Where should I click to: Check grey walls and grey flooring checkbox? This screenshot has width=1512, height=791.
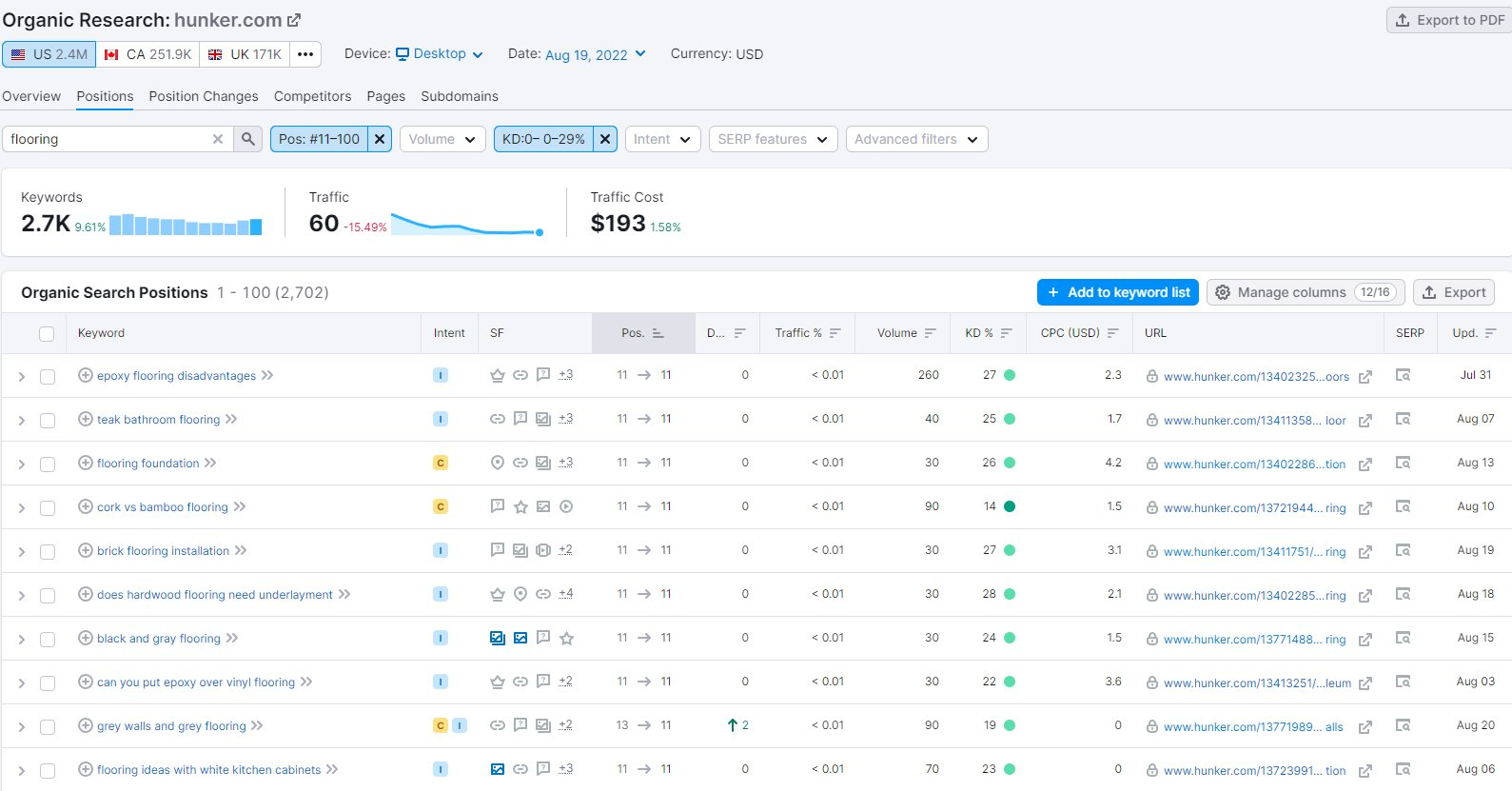click(48, 727)
